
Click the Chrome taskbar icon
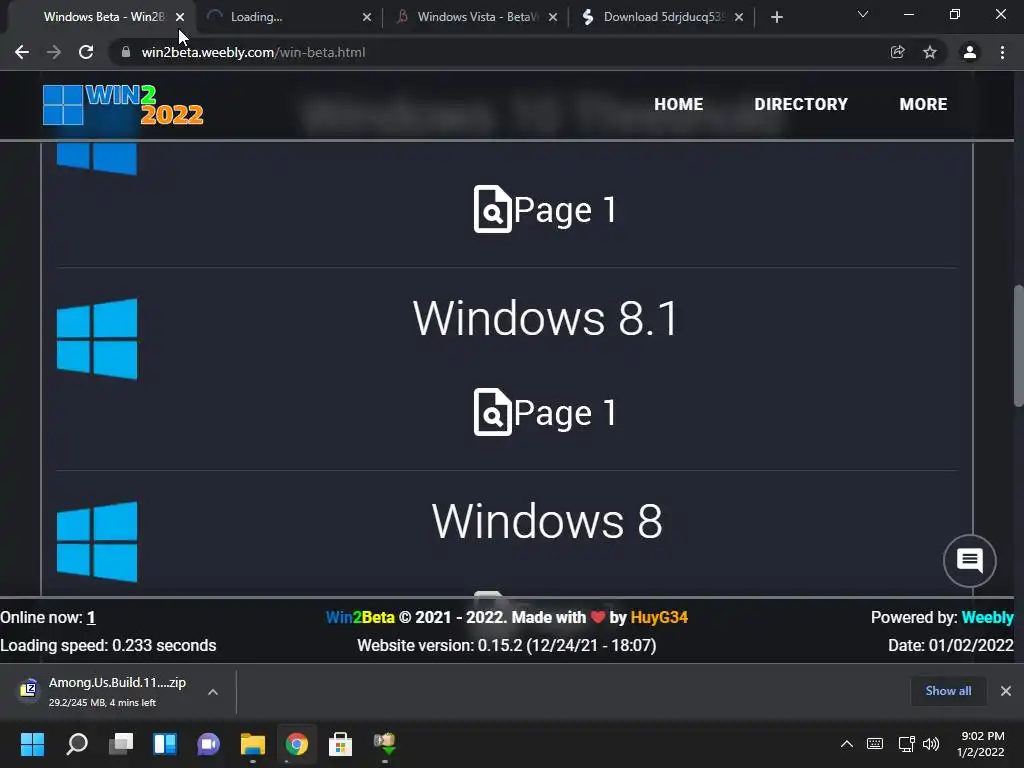coord(296,744)
